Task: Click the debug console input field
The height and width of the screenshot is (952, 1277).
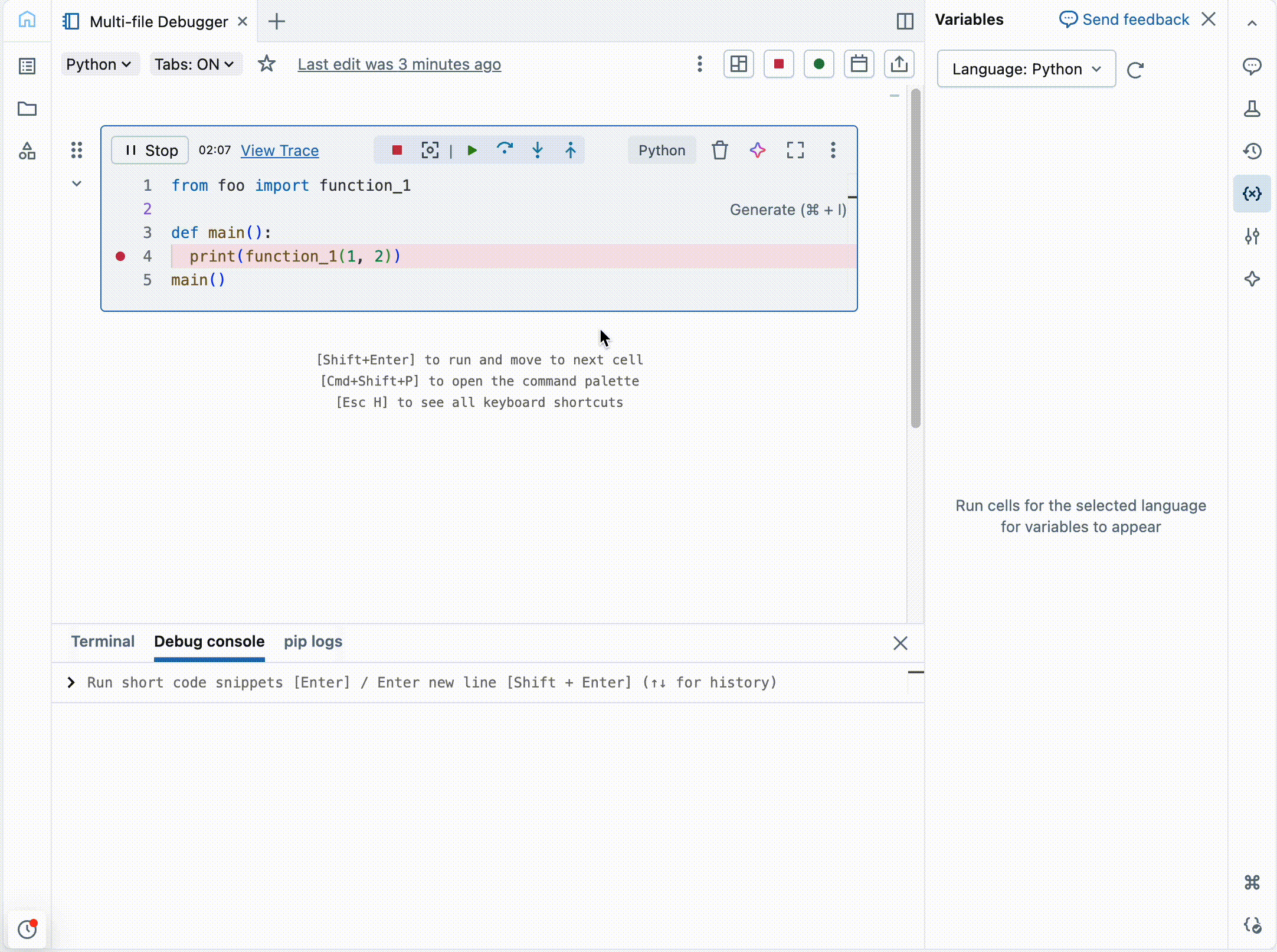Action: pos(431,683)
